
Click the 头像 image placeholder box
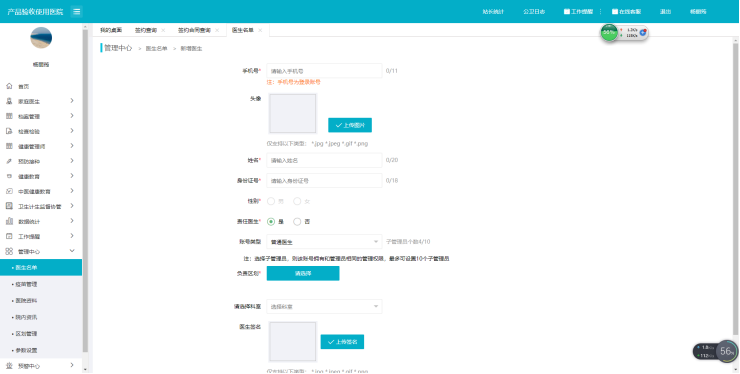293,113
